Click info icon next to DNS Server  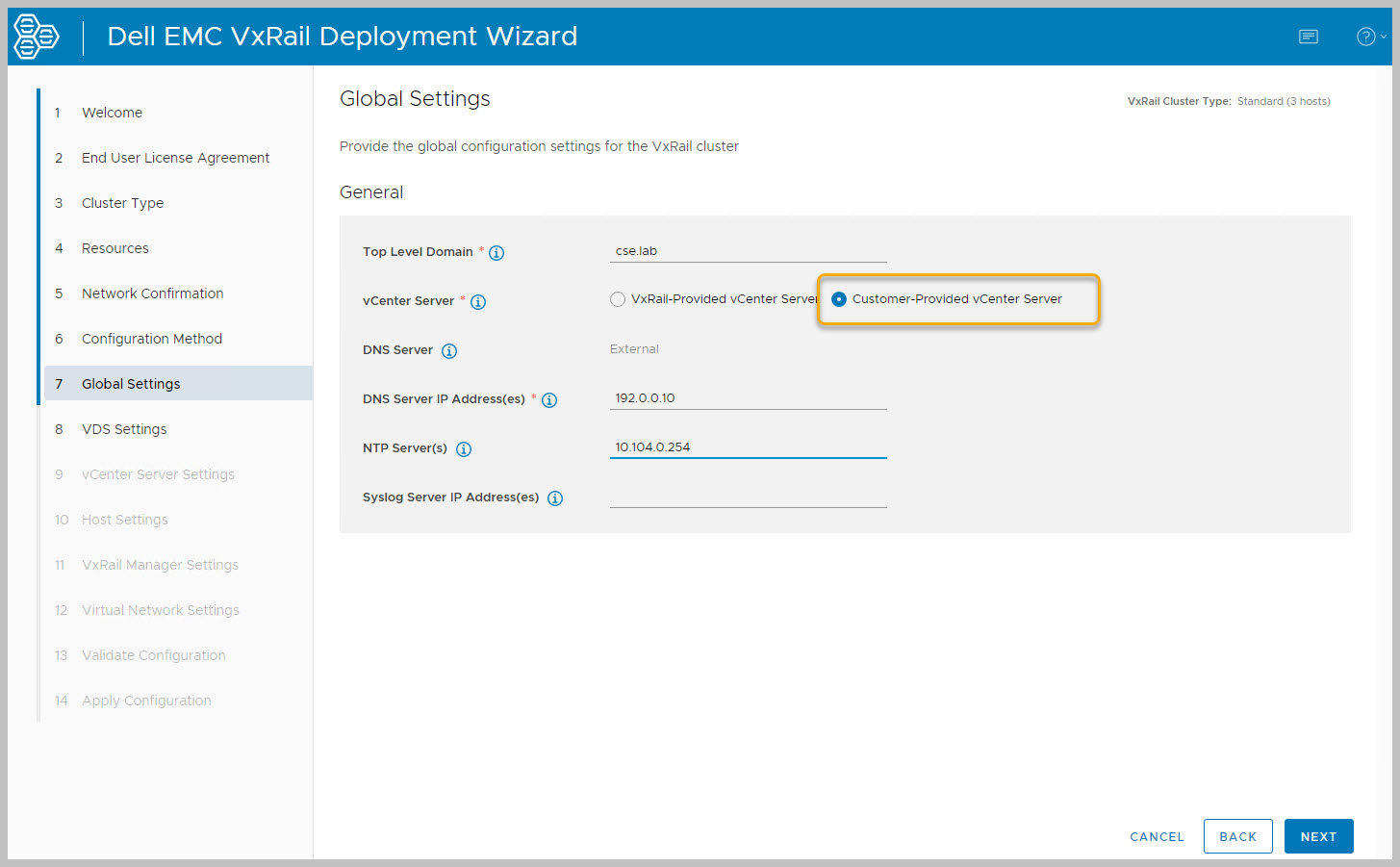(x=449, y=351)
